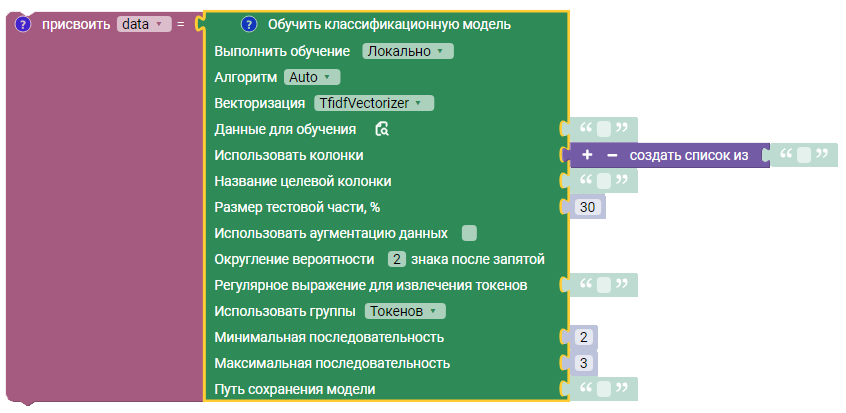Screen dimensions: 846x413
Task: Edit text field for Регулярное выражение токенов
Action: pyautogui.click(x=604, y=285)
